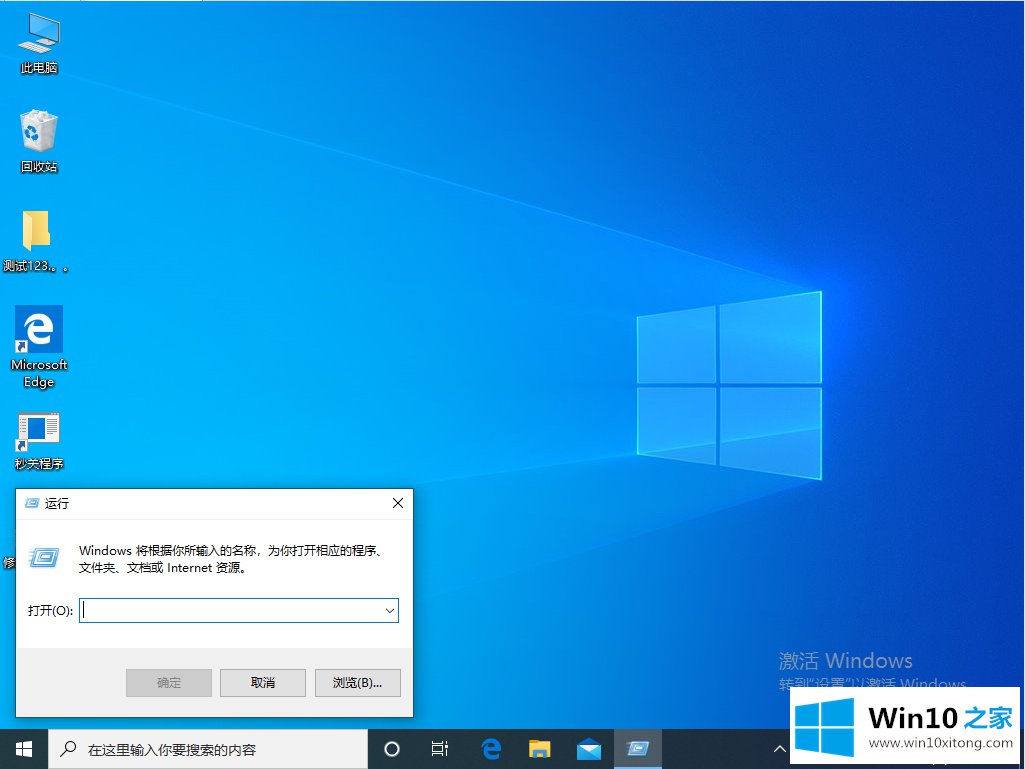The image size is (1025, 769).
Task: Select the Microsoft Edge desktop shortcut
Action: 39,347
